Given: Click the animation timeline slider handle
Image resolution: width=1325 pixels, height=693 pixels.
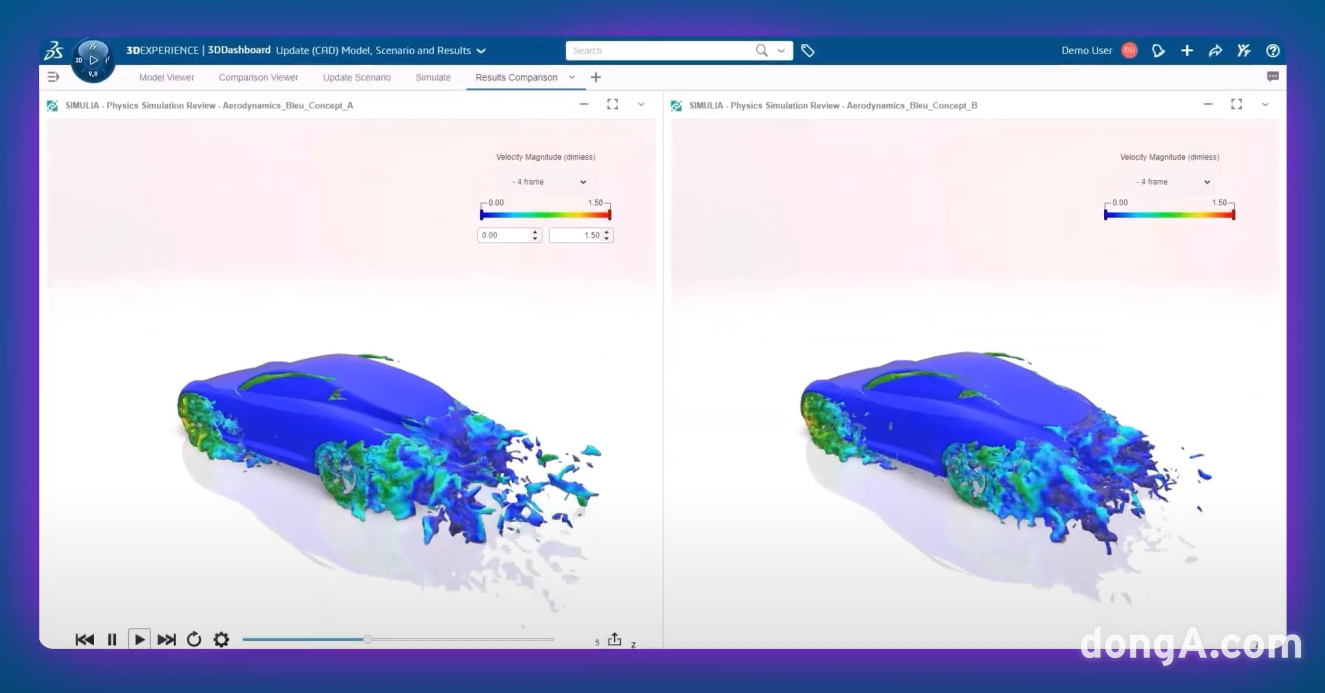Looking at the screenshot, I should click(367, 639).
